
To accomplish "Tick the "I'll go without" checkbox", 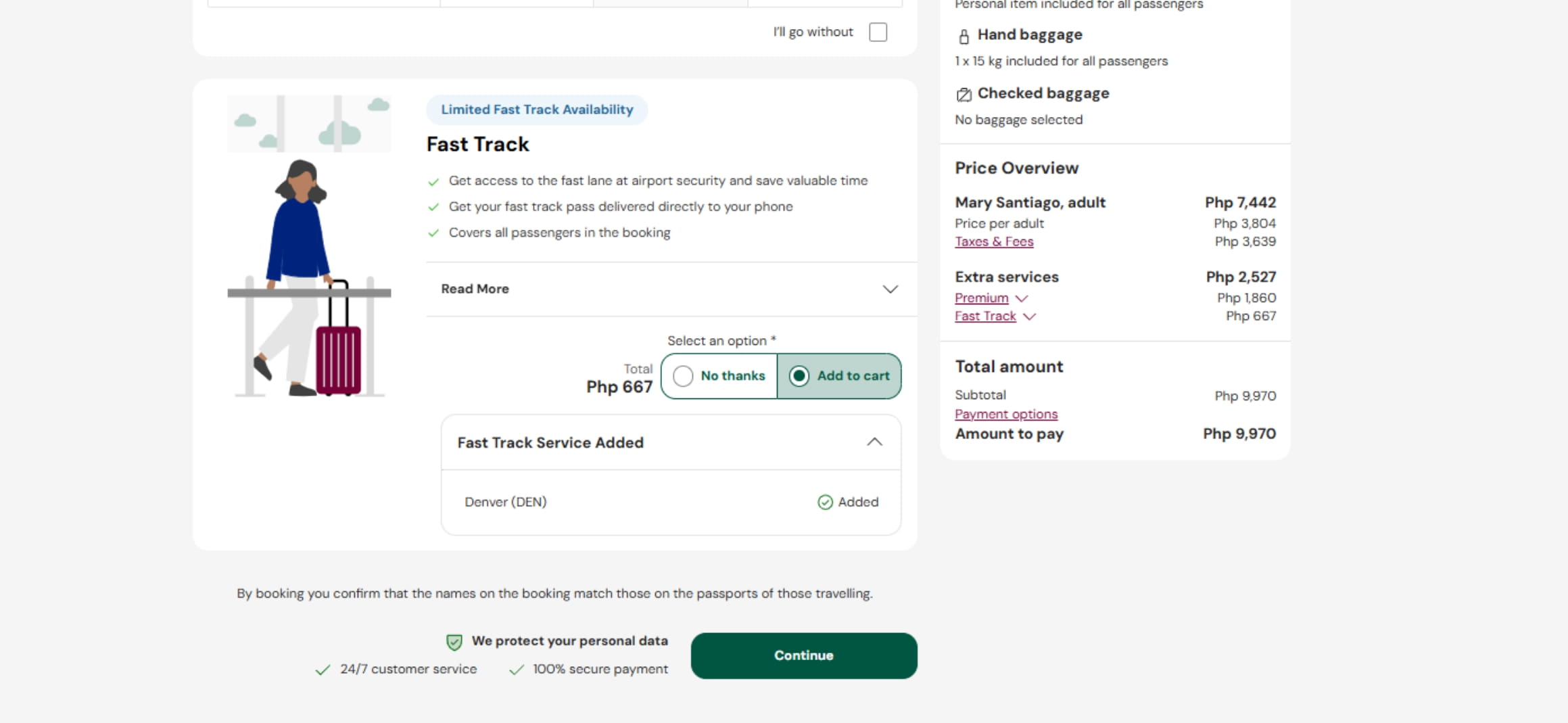I will [878, 32].
